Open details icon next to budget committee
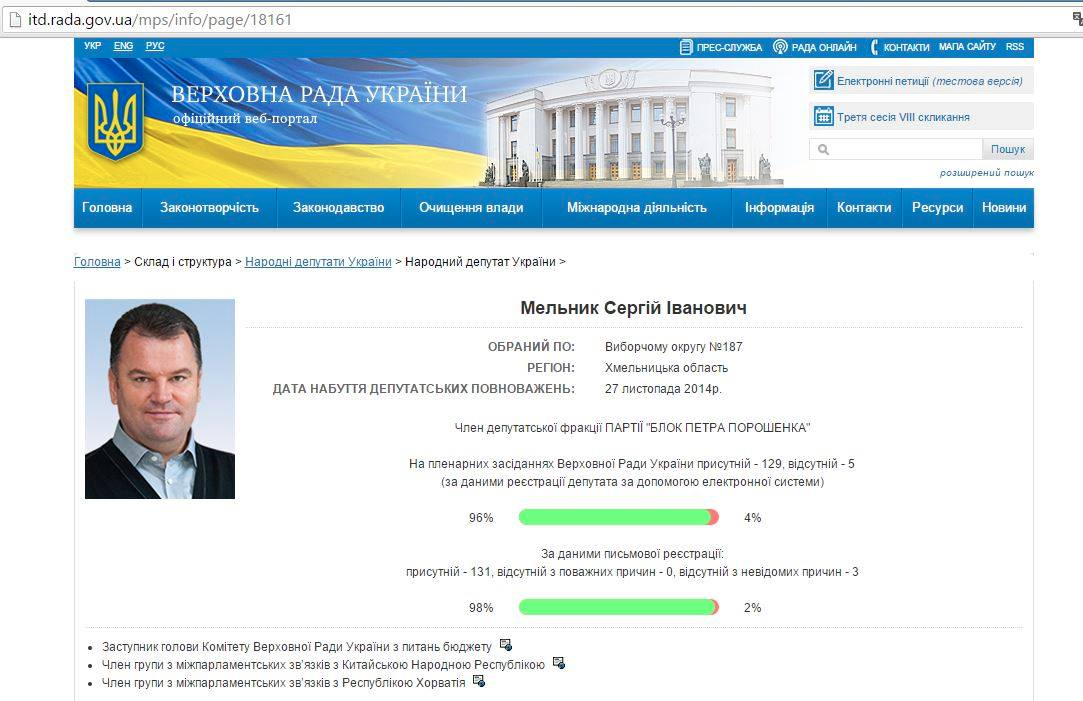The image size is (1083, 701). point(506,645)
